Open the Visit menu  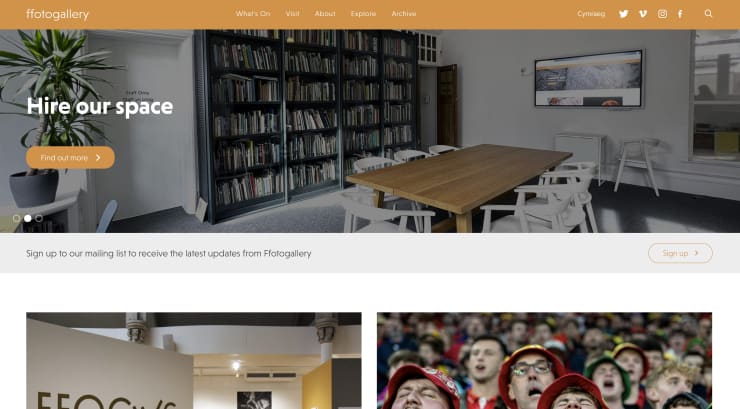[x=292, y=14]
